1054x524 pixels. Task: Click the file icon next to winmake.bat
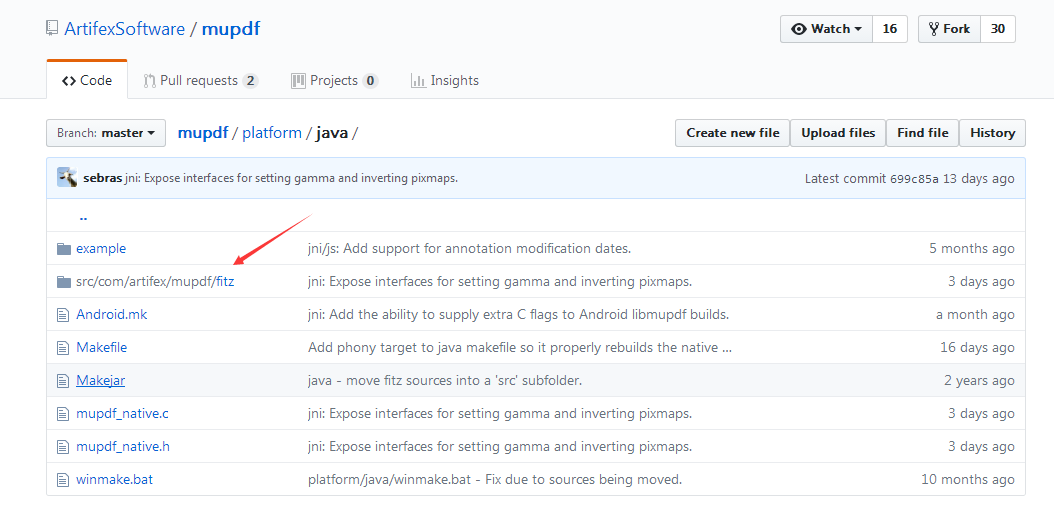click(63, 480)
